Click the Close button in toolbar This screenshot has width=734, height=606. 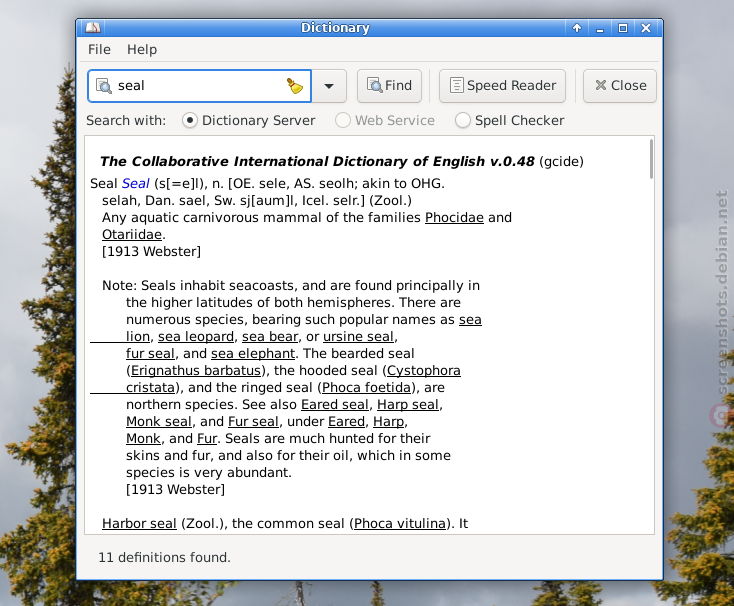620,86
